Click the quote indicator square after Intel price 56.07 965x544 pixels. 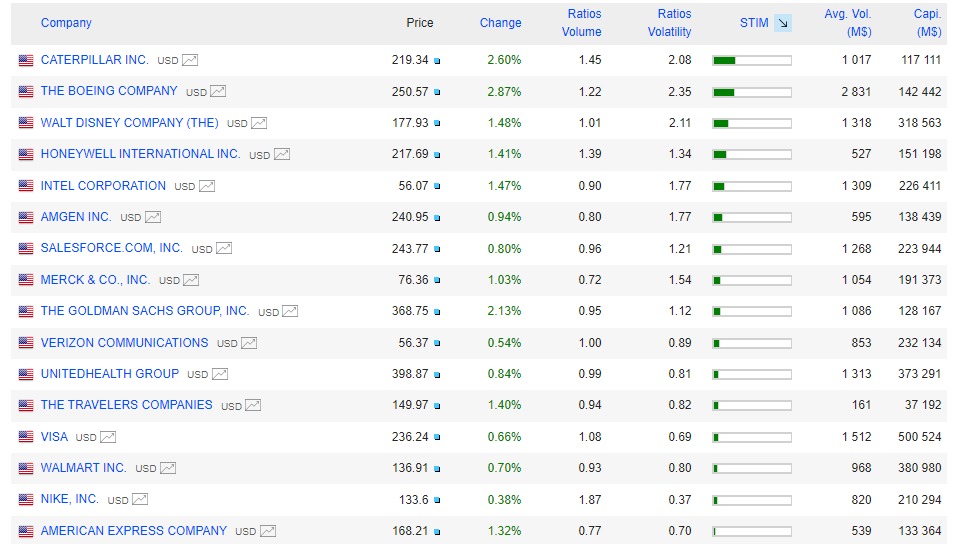click(x=437, y=186)
